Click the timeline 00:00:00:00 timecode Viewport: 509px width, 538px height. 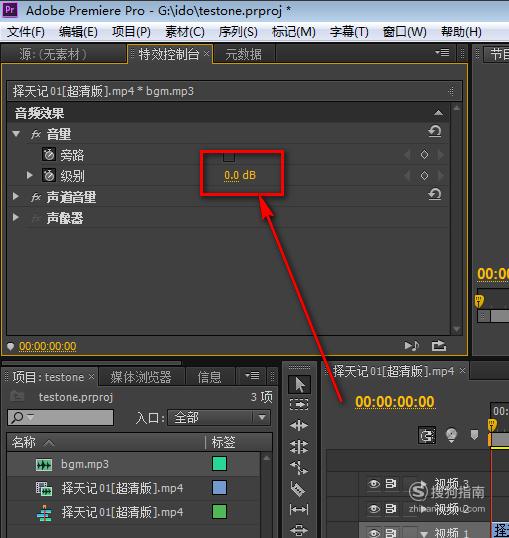tap(394, 402)
